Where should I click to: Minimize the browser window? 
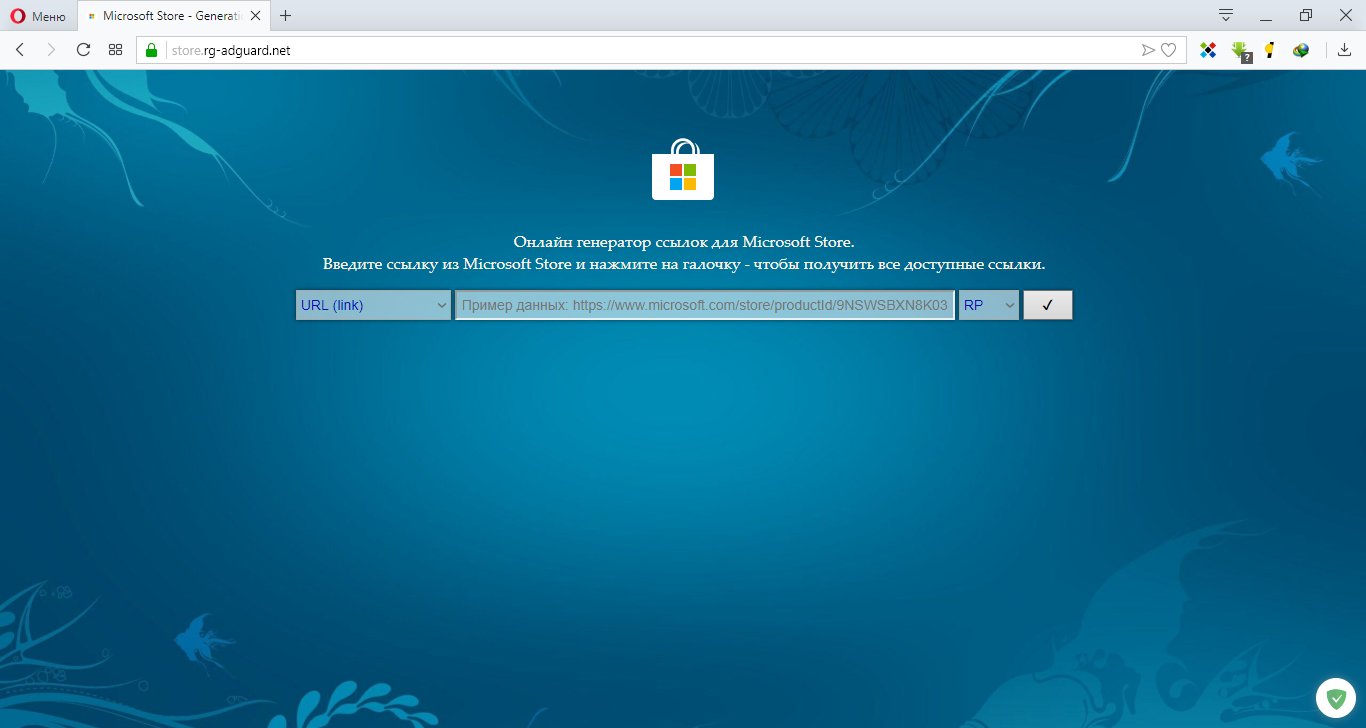pyautogui.click(x=1265, y=15)
